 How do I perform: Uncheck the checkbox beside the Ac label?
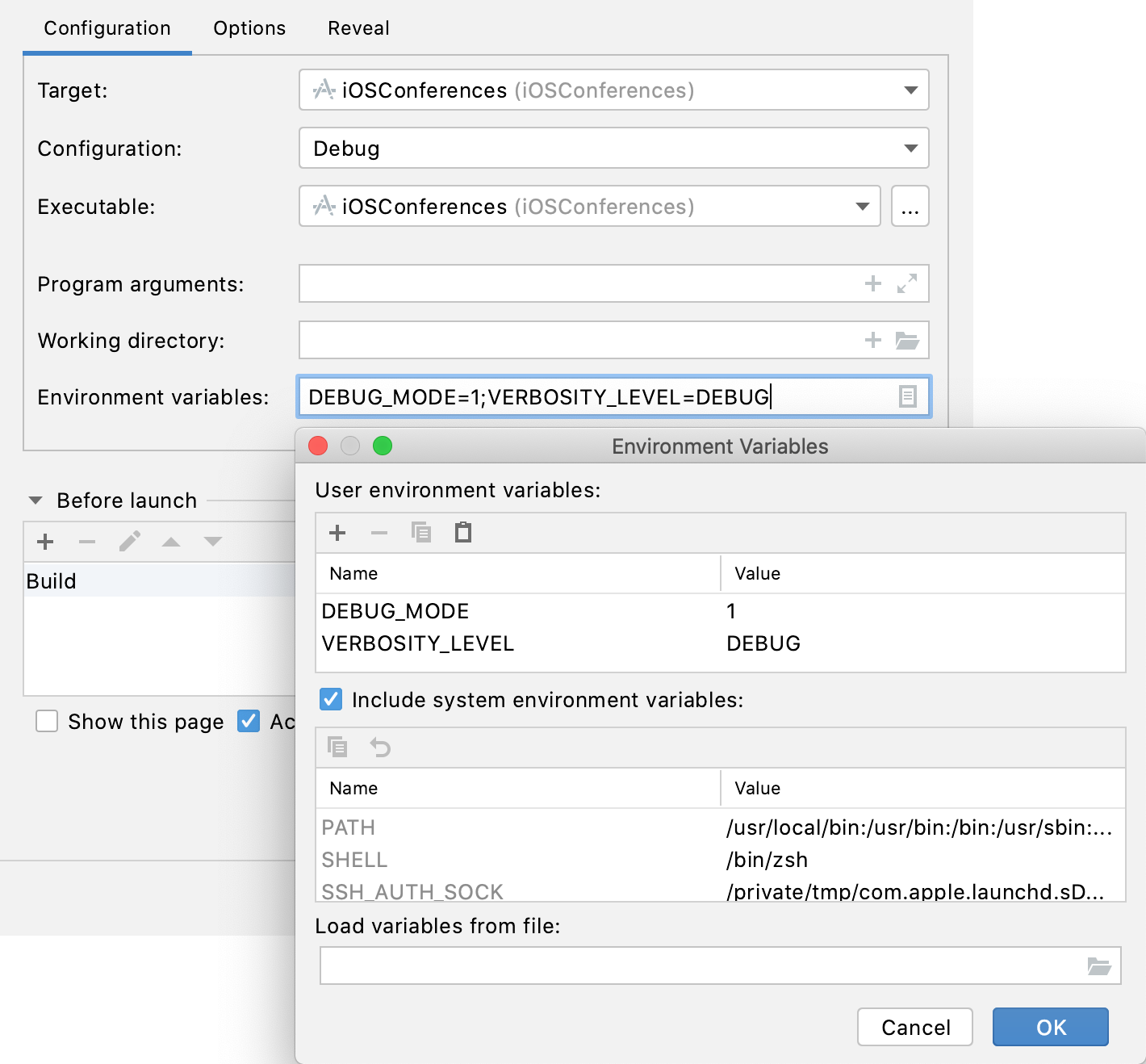249,721
